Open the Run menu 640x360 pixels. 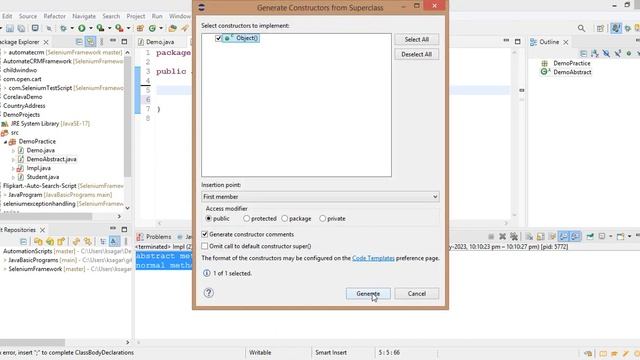(x=157, y=16)
